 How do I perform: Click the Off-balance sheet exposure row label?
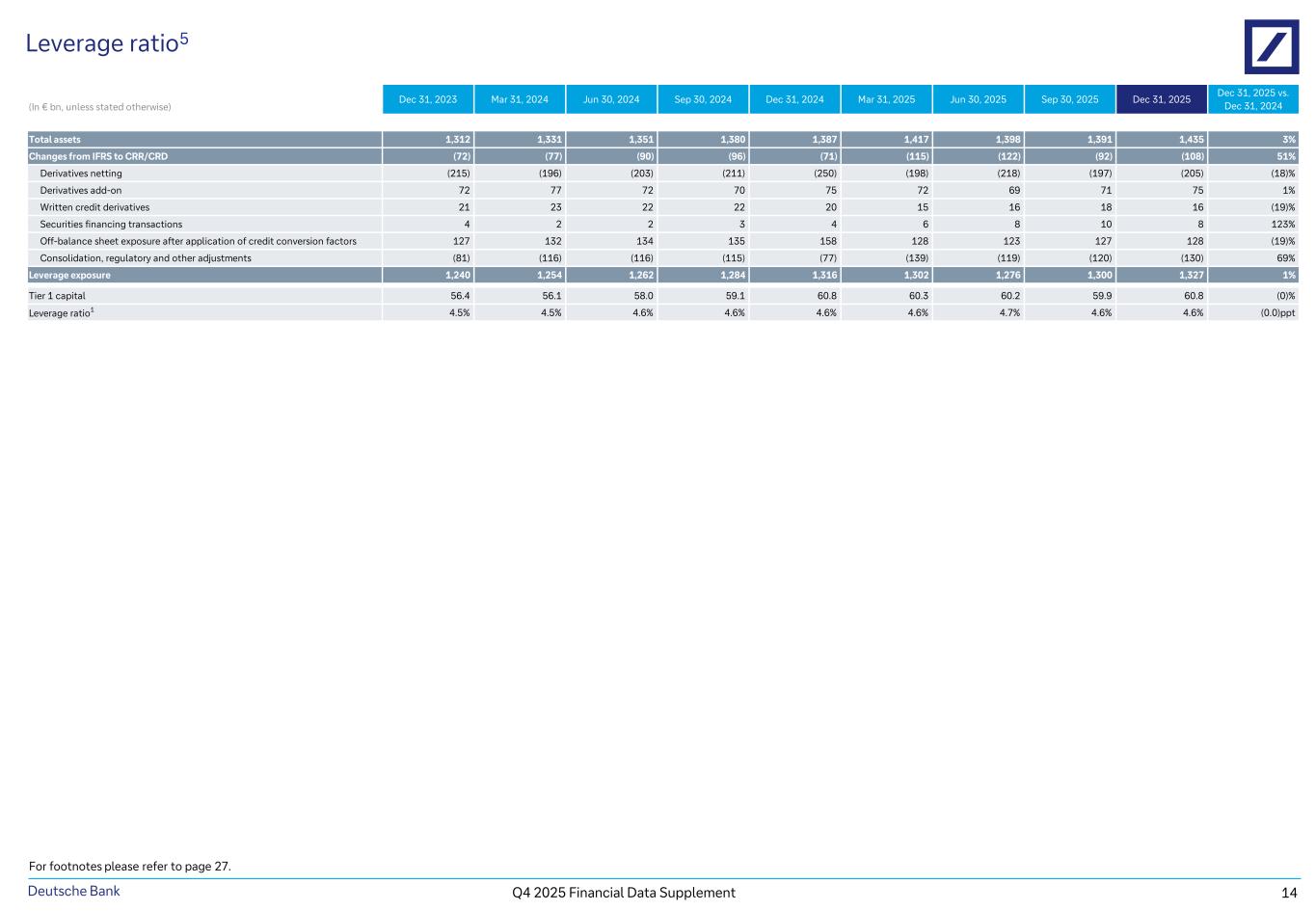(x=198, y=241)
